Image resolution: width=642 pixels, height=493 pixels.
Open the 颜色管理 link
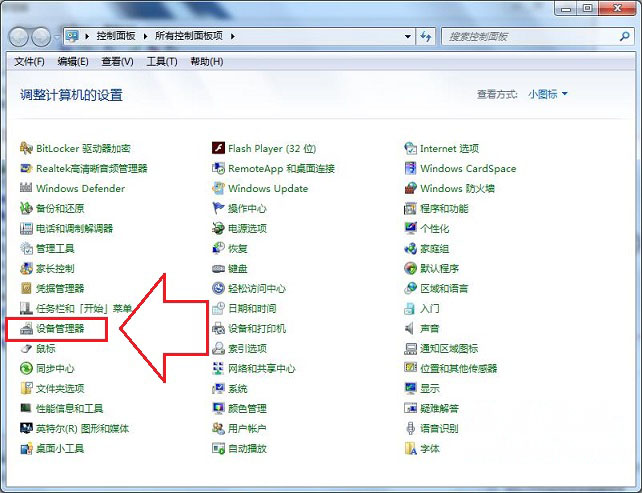[247, 409]
